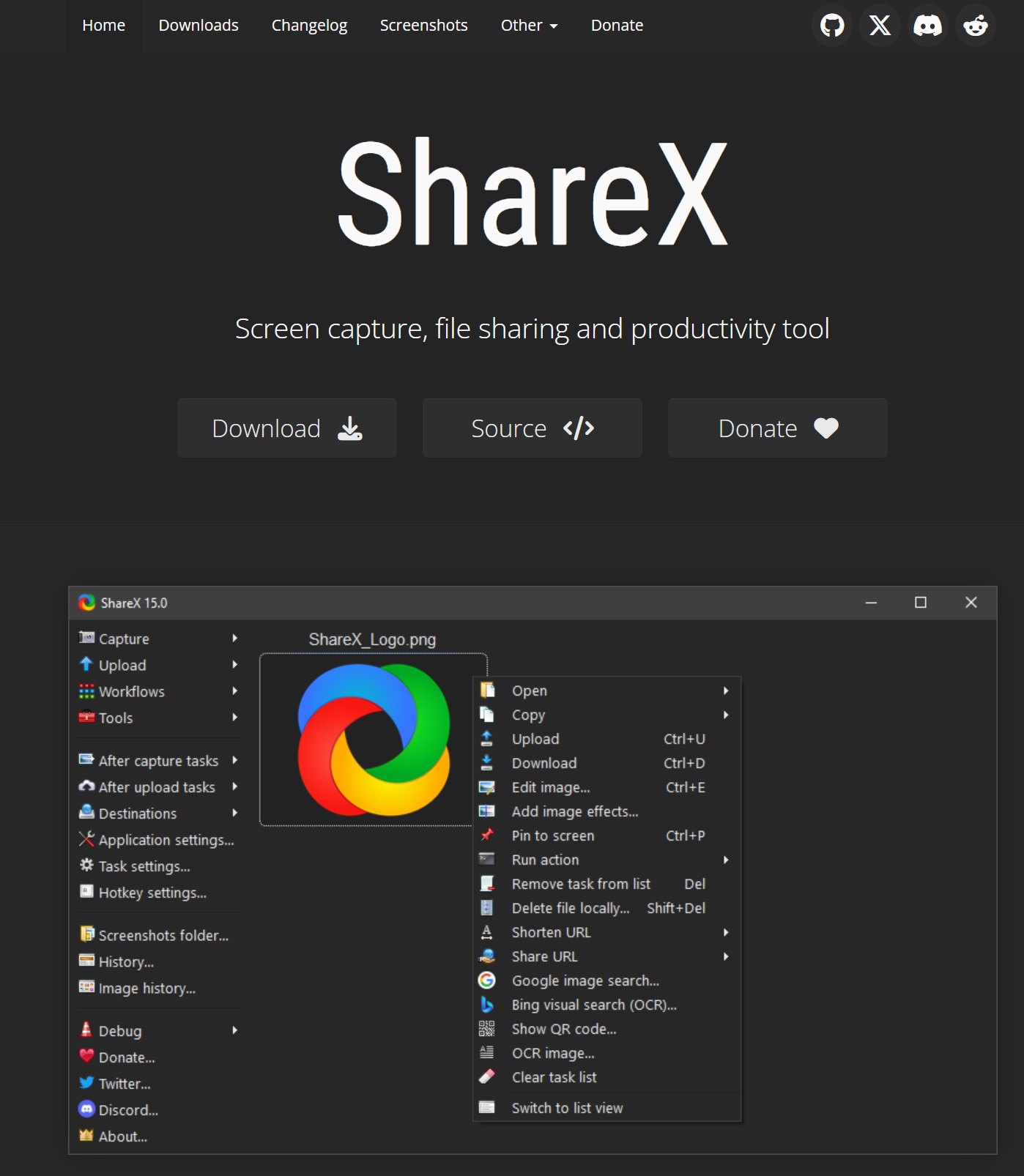Image resolution: width=1024 pixels, height=1176 pixels.
Task: Click the Reddit icon in navbar
Action: point(975,26)
